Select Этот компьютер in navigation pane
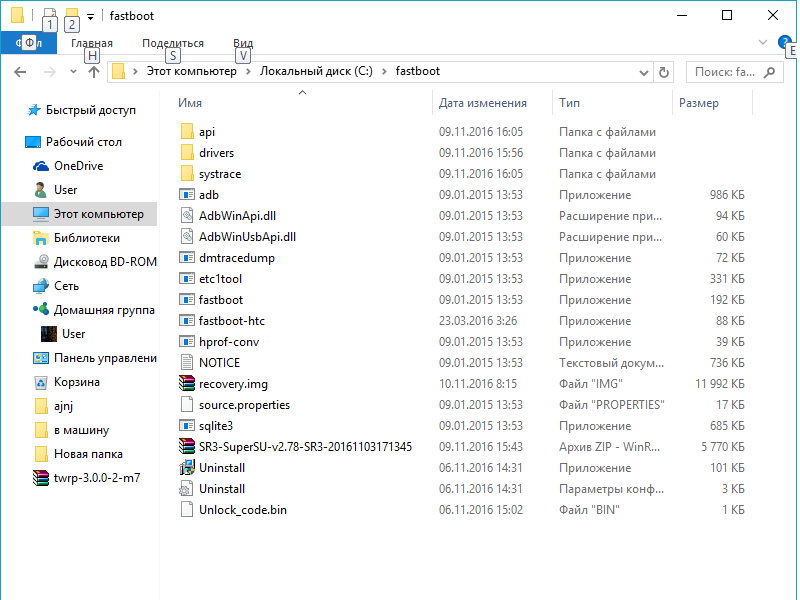This screenshot has height=600, width=800. point(98,214)
